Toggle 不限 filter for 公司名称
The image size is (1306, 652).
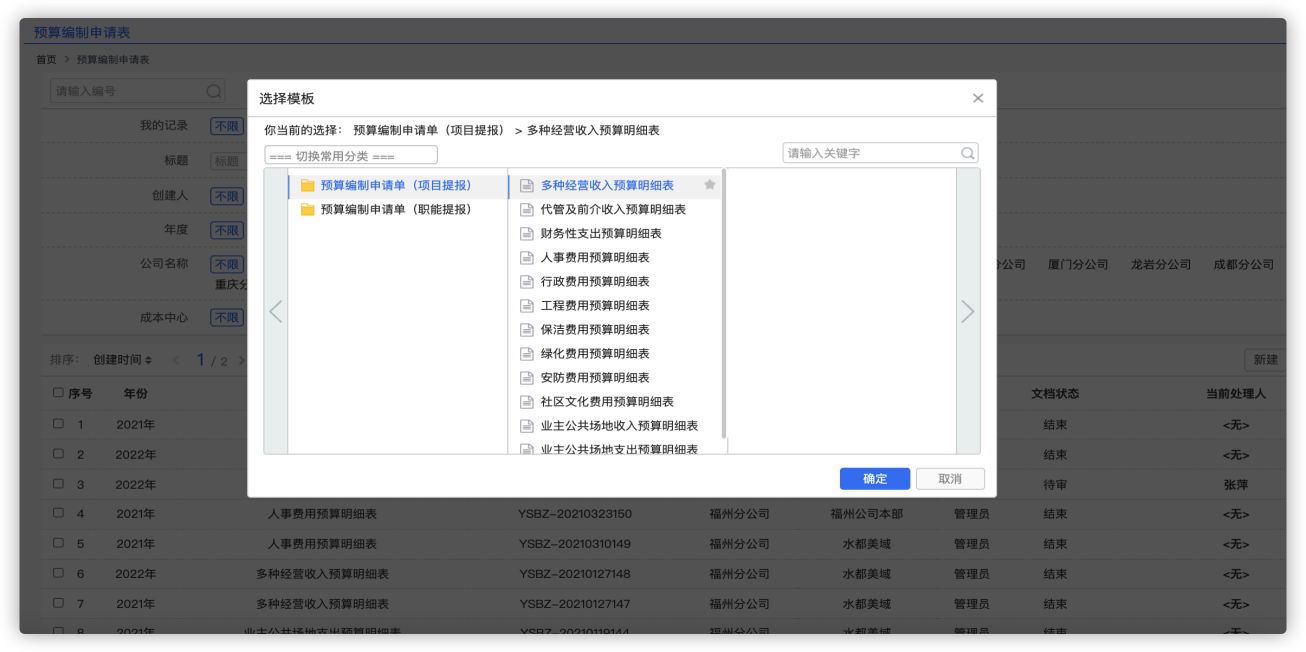(226, 265)
